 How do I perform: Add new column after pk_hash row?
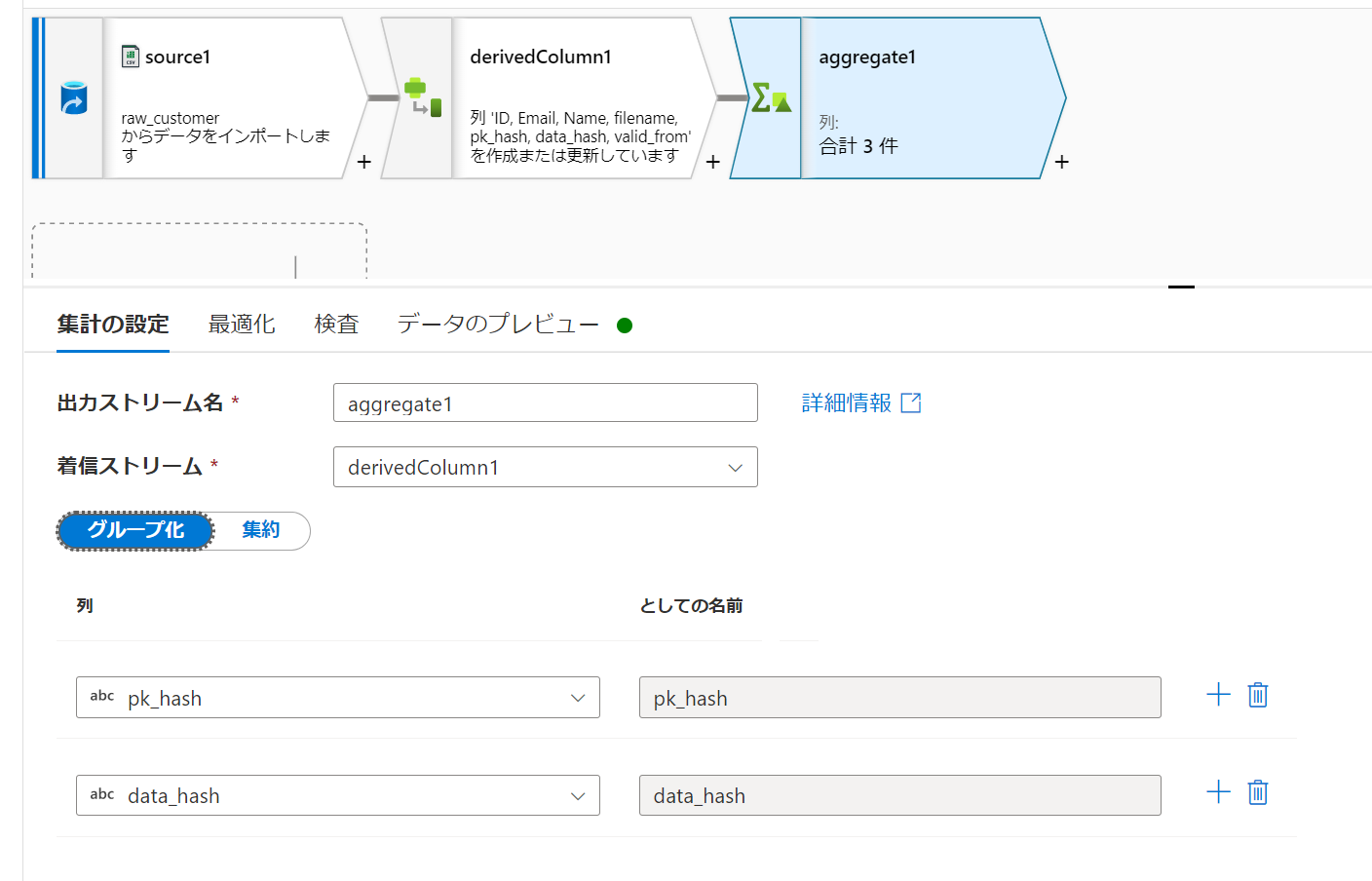pos(1218,695)
